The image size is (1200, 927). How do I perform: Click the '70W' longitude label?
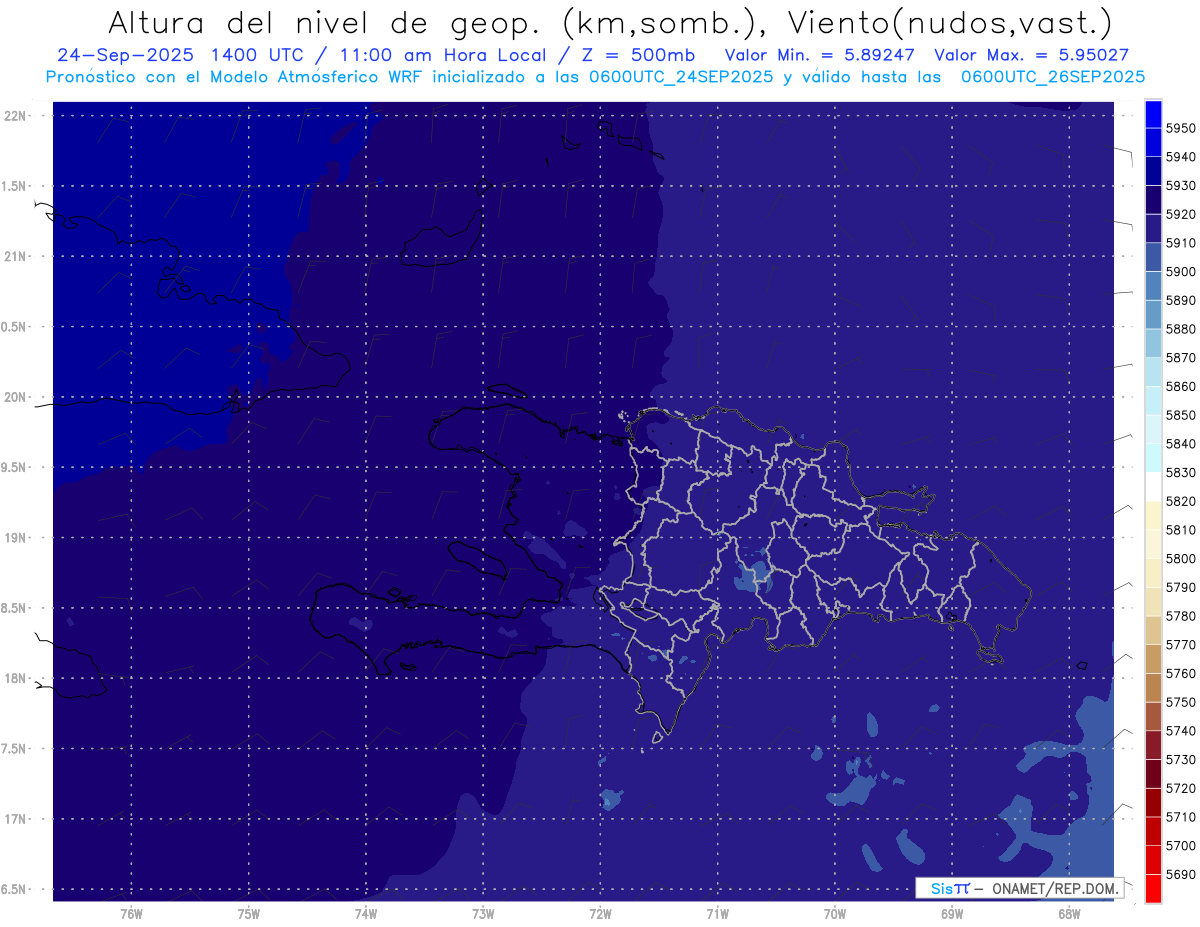click(x=834, y=913)
